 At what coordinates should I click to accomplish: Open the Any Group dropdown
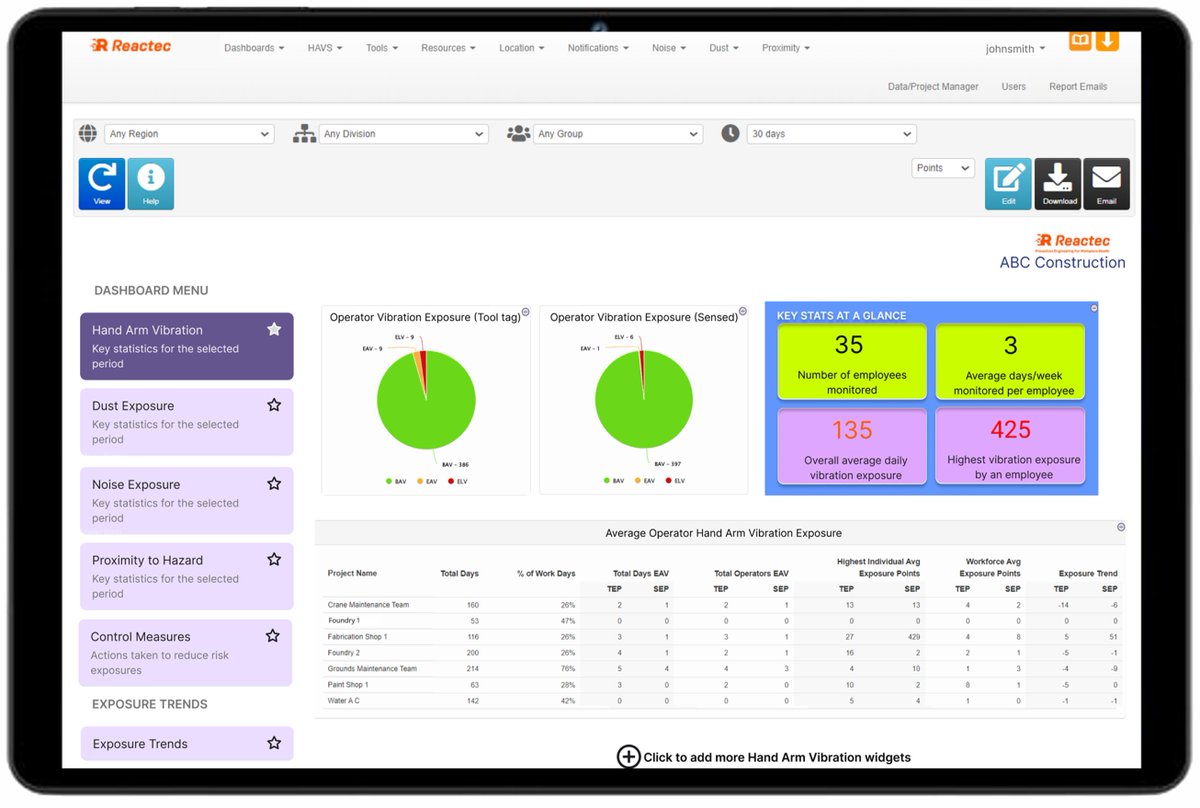click(618, 134)
